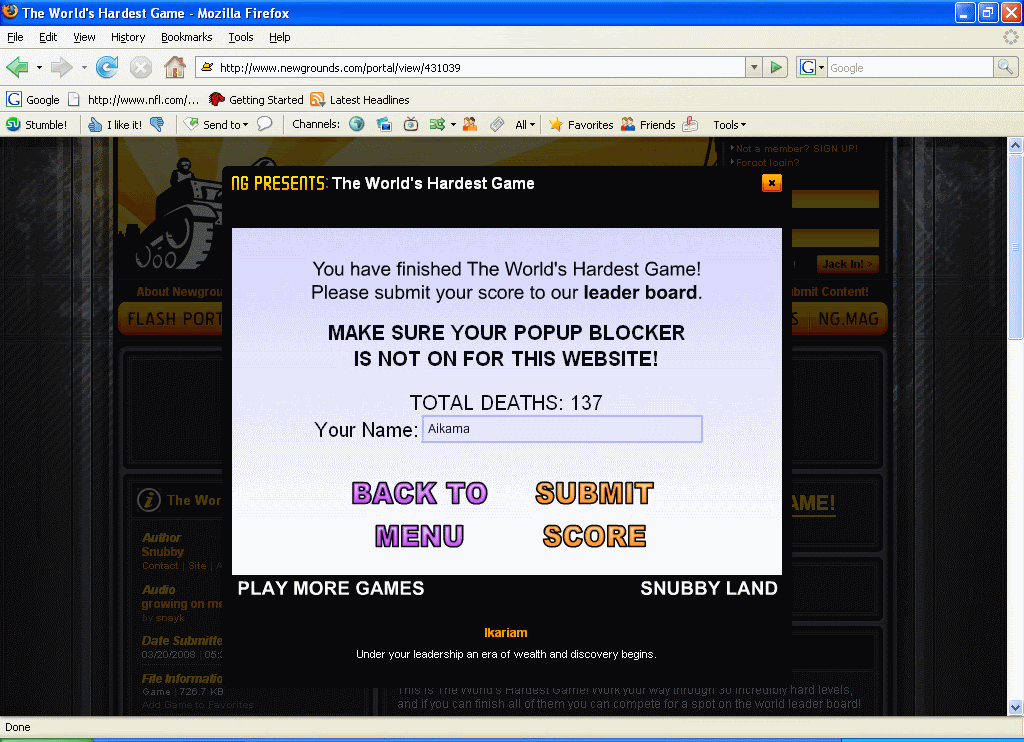Open the Tools menu in menu bar
This screenshot has width=1024, height=742.
[x=241, y=37]
